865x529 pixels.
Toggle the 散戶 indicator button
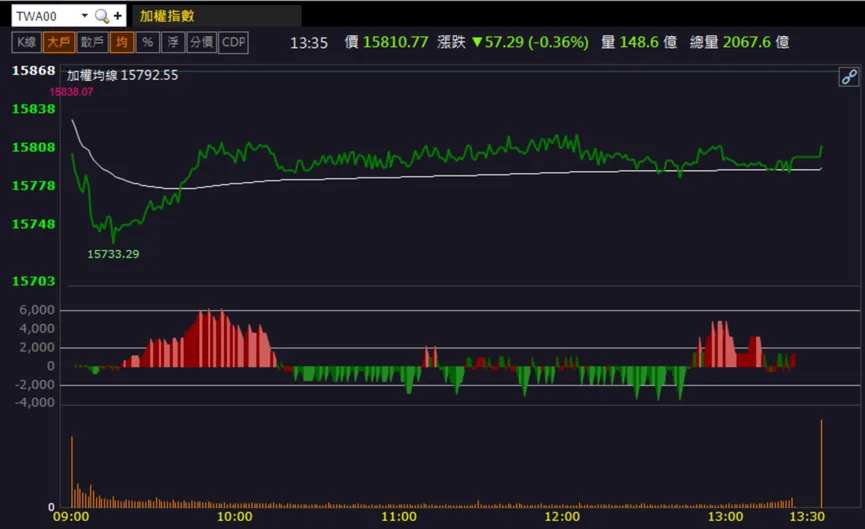[x=92, y=42]
